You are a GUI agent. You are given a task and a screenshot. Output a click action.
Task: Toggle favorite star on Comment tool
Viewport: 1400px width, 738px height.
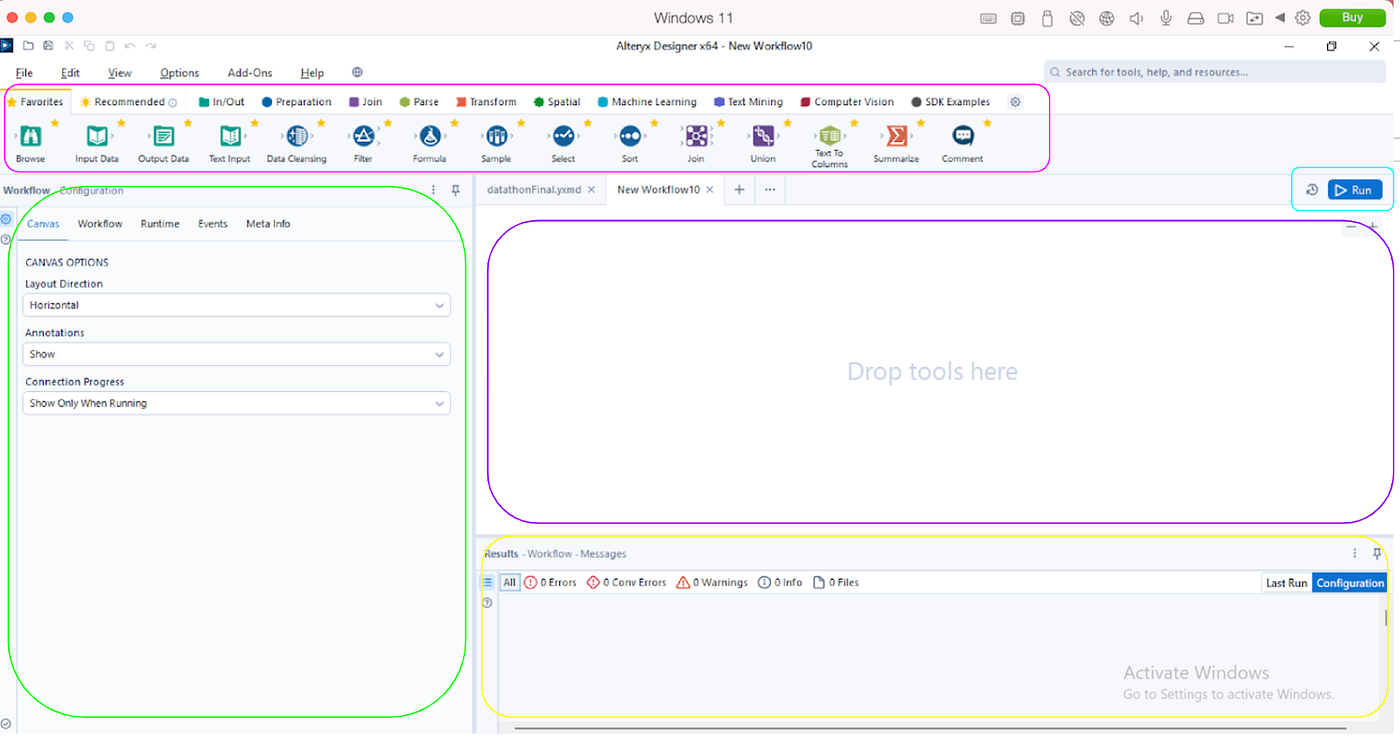[987, 123]
